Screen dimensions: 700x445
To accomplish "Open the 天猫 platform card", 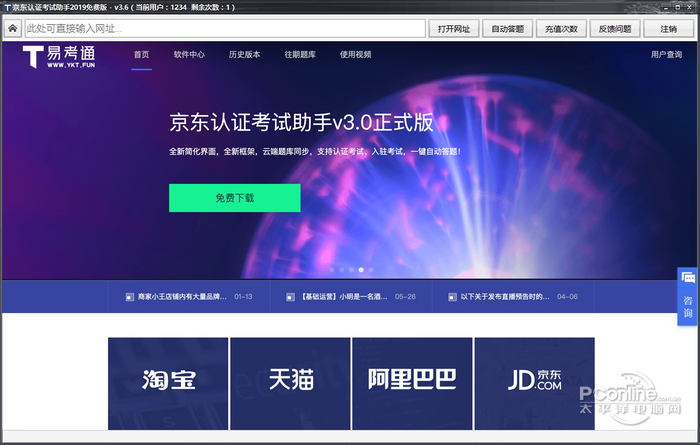I will (290, 384).
